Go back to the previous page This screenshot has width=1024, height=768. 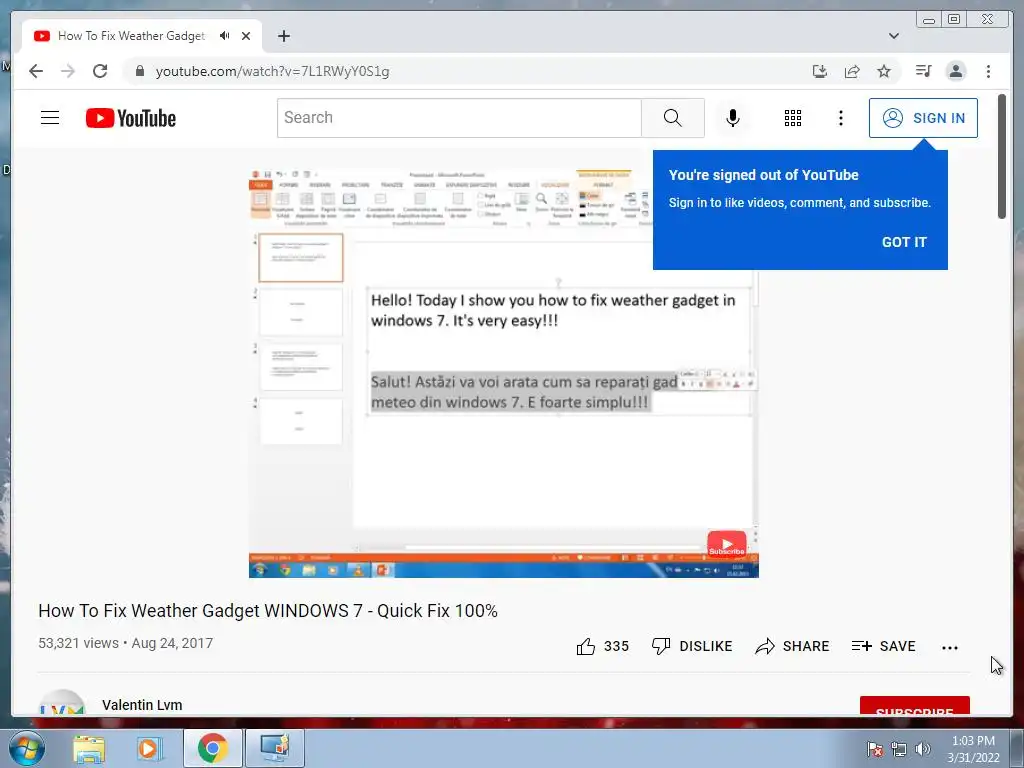36,71
